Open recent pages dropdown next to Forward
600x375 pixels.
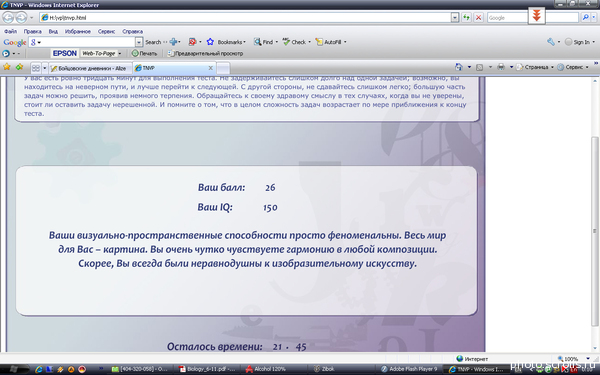click(x=31, y=18)
